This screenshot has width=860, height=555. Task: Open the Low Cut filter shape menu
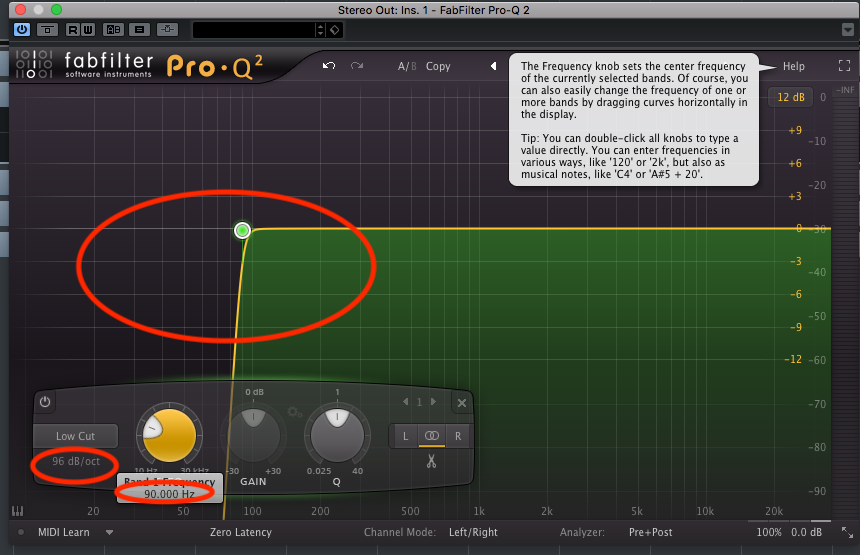pyautogui.click(x=76, y=436)
